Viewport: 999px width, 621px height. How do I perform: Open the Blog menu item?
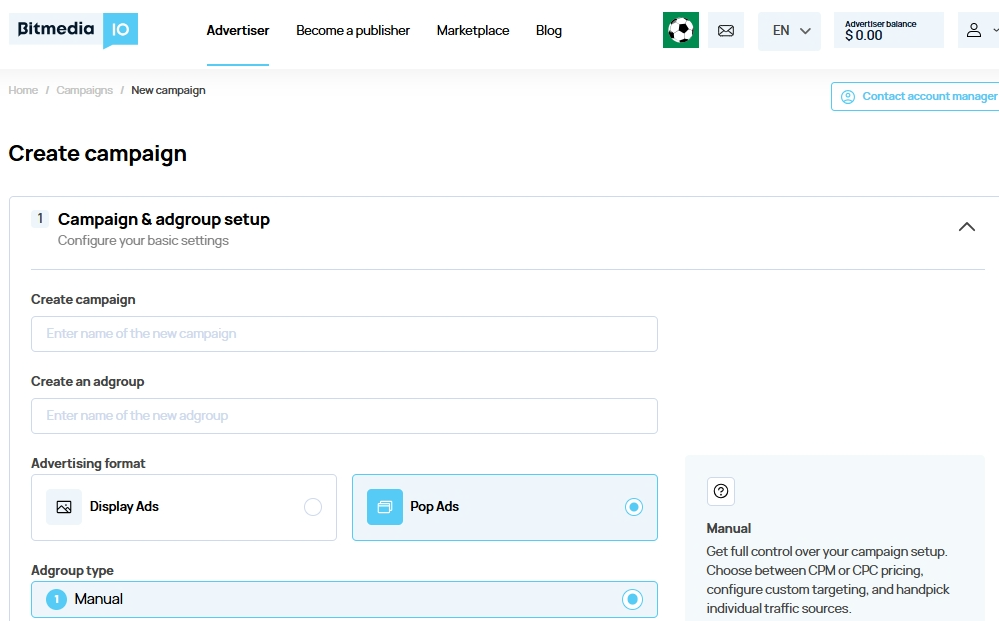pos(549,31)
